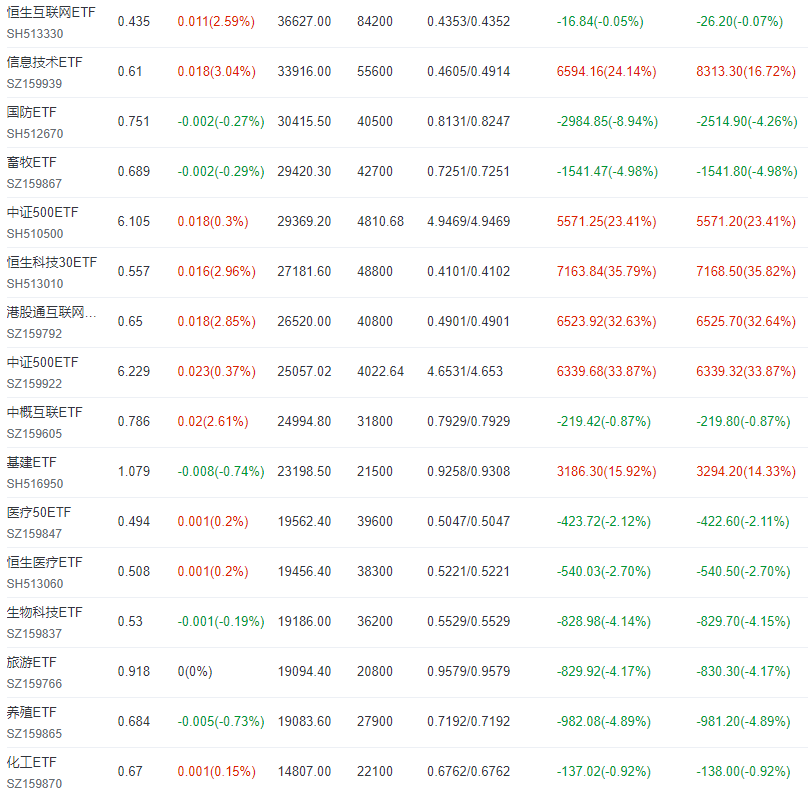Select amount 36627.00
Screen dimensions: 808x794
pyautogui.click(x=305, y=22)
